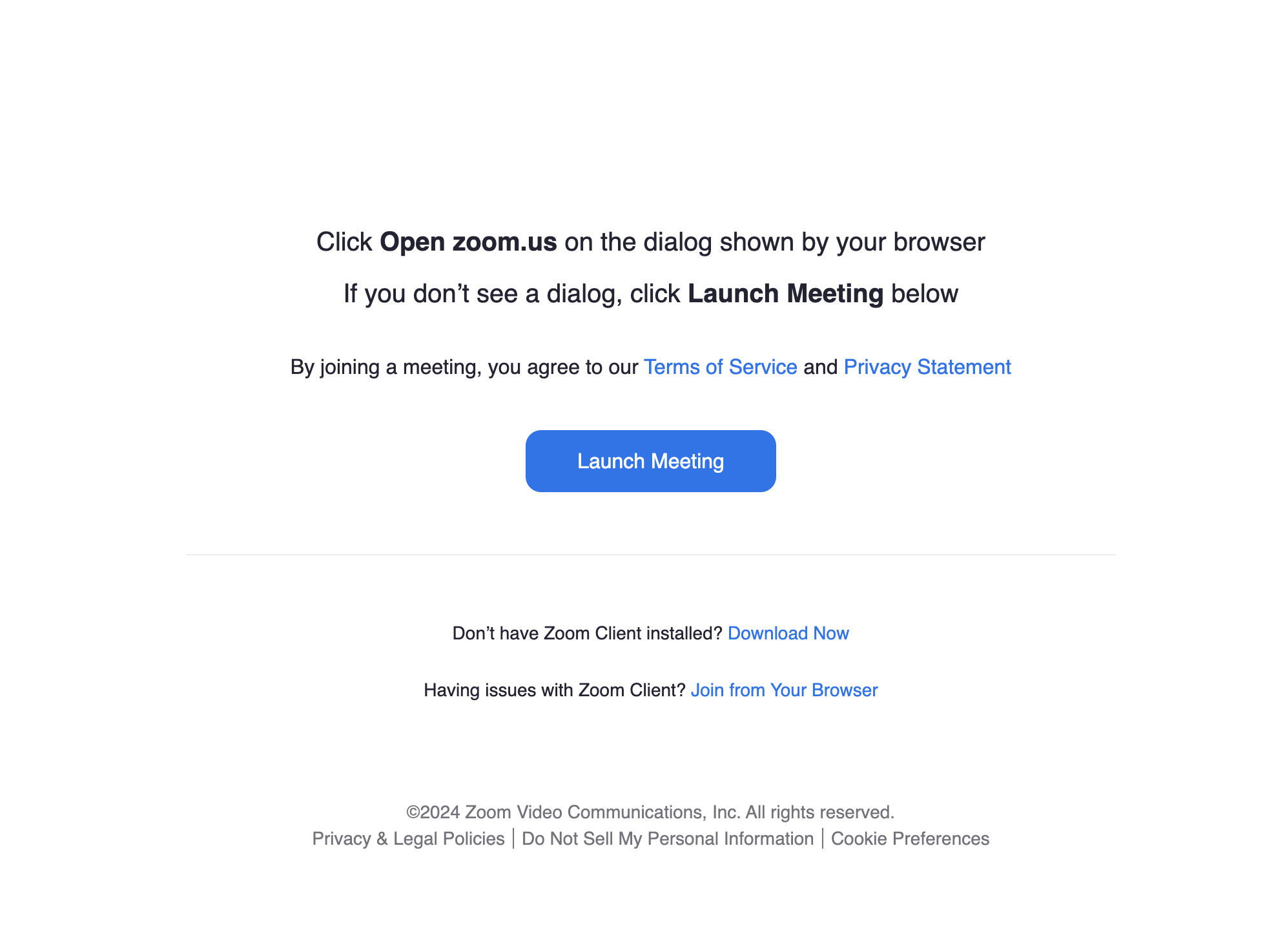Click bold Launch Meeting words in instructions

[x=785, y=294]
